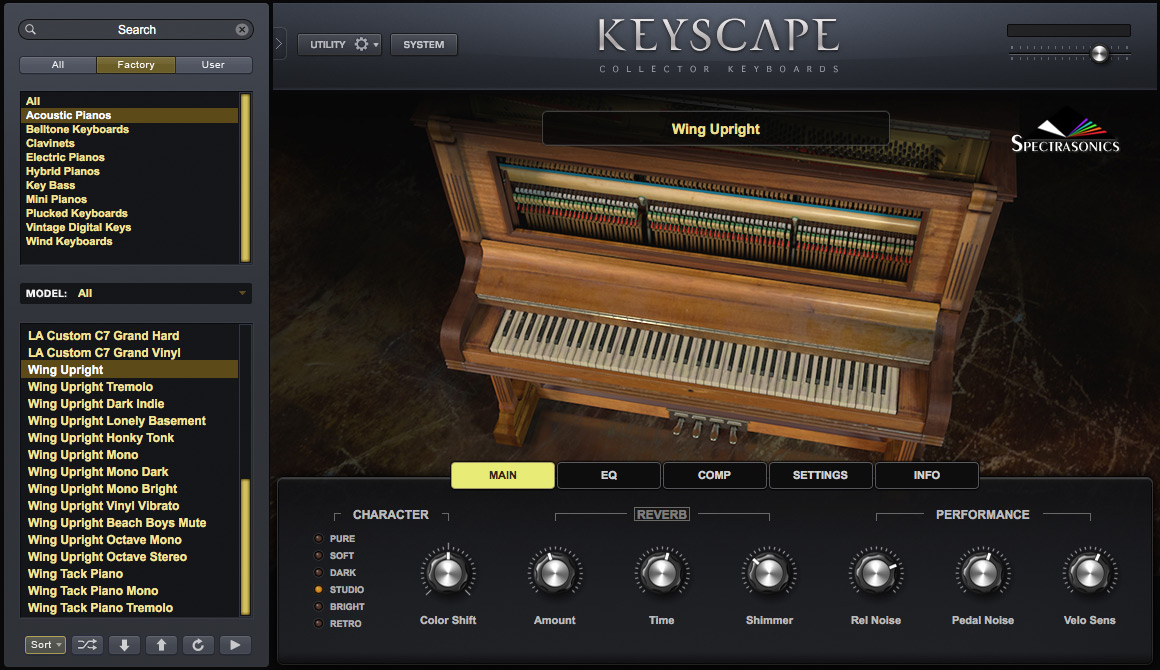Click the category list scrollbar
Screen dimensions: 1160x670
(x=246, y=177)
